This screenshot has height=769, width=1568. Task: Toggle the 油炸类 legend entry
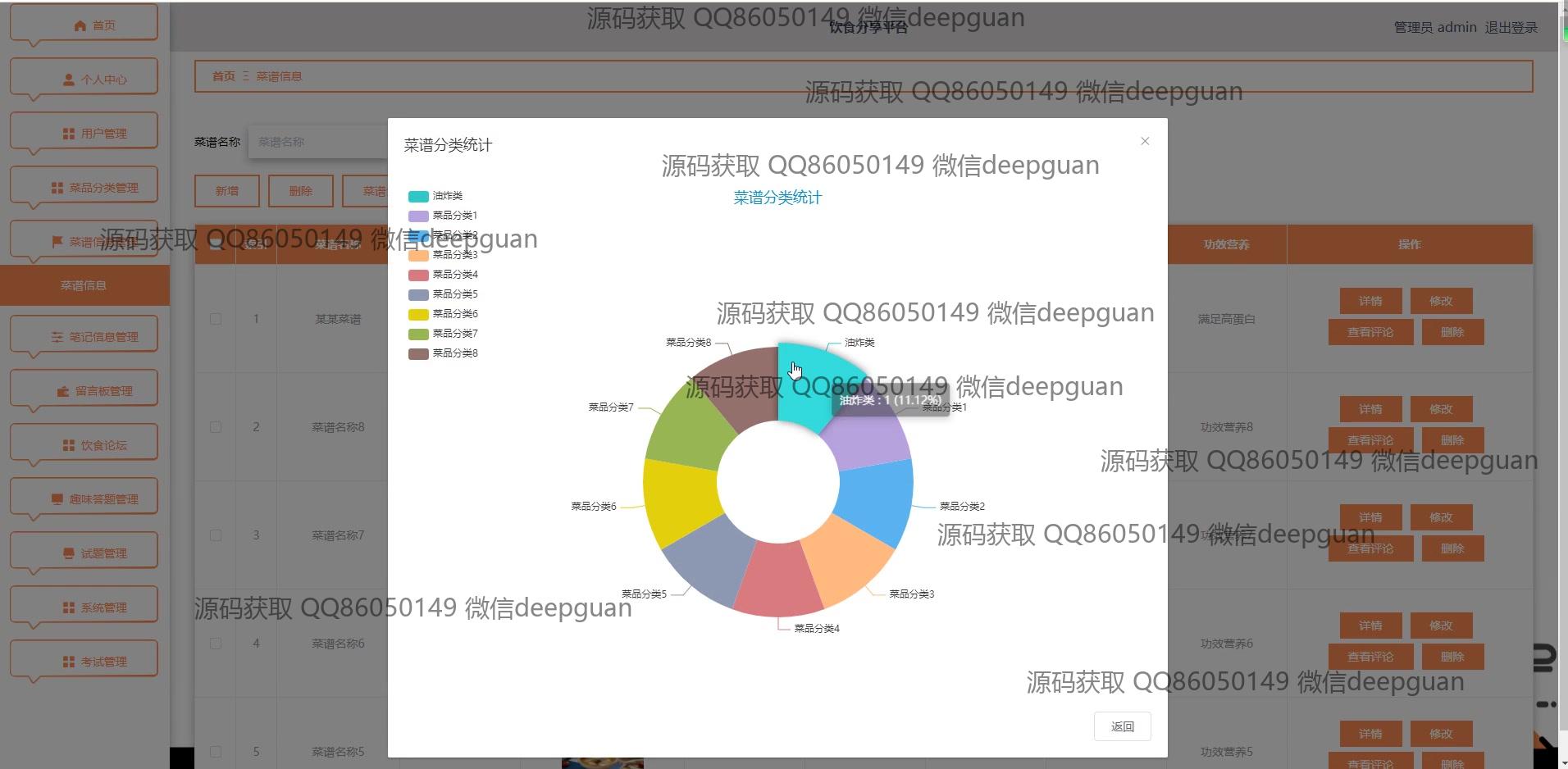point(418,196)
